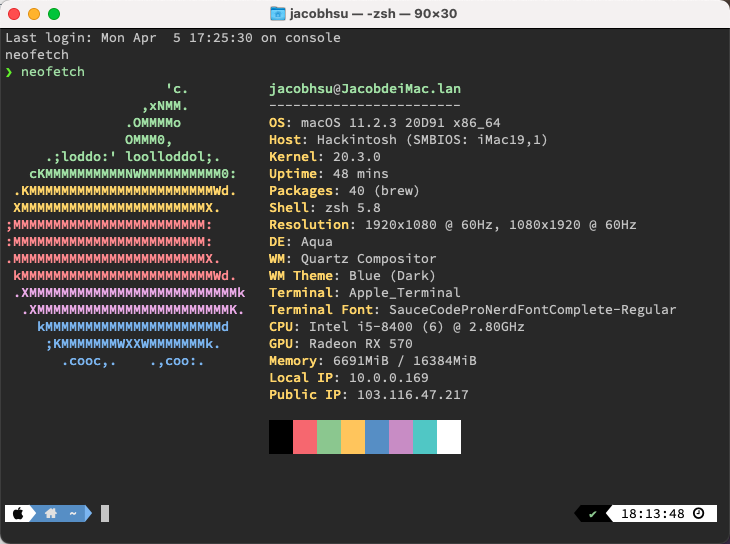Click the 'jacobhsu@JacobdeiMac.lan' header
This screenshot has width=730, height=544.
point(365,88)
